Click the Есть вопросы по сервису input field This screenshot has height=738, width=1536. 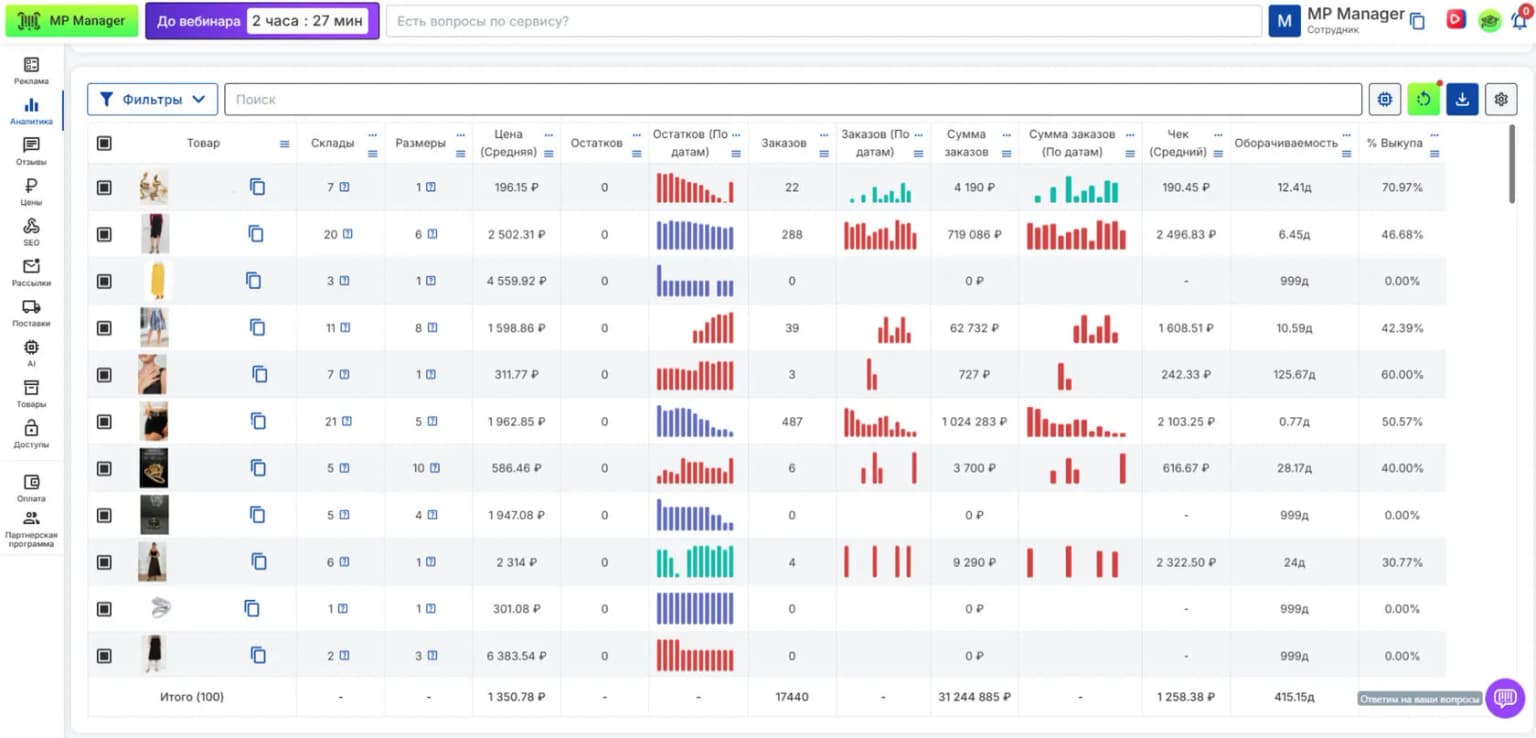[824, 21]
